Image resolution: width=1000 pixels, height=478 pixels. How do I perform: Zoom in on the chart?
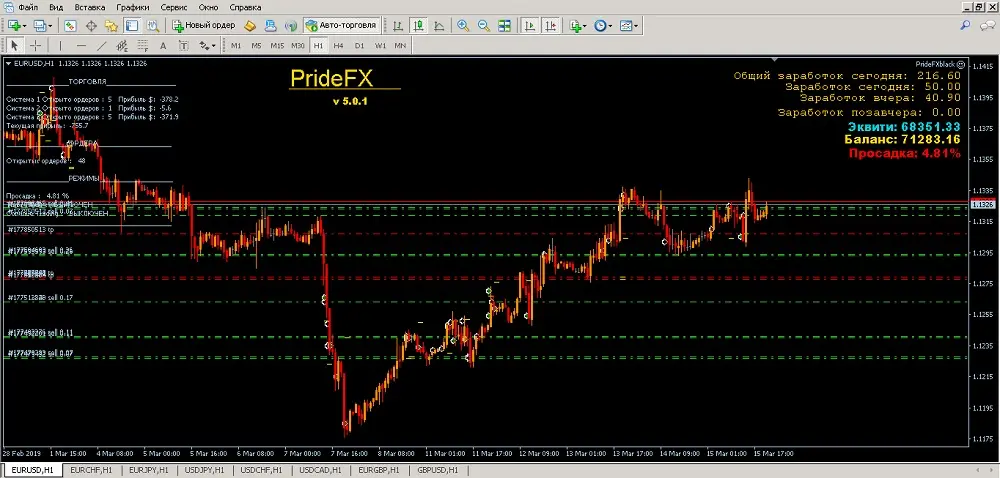pyautogui.click(x=462, y=25)
